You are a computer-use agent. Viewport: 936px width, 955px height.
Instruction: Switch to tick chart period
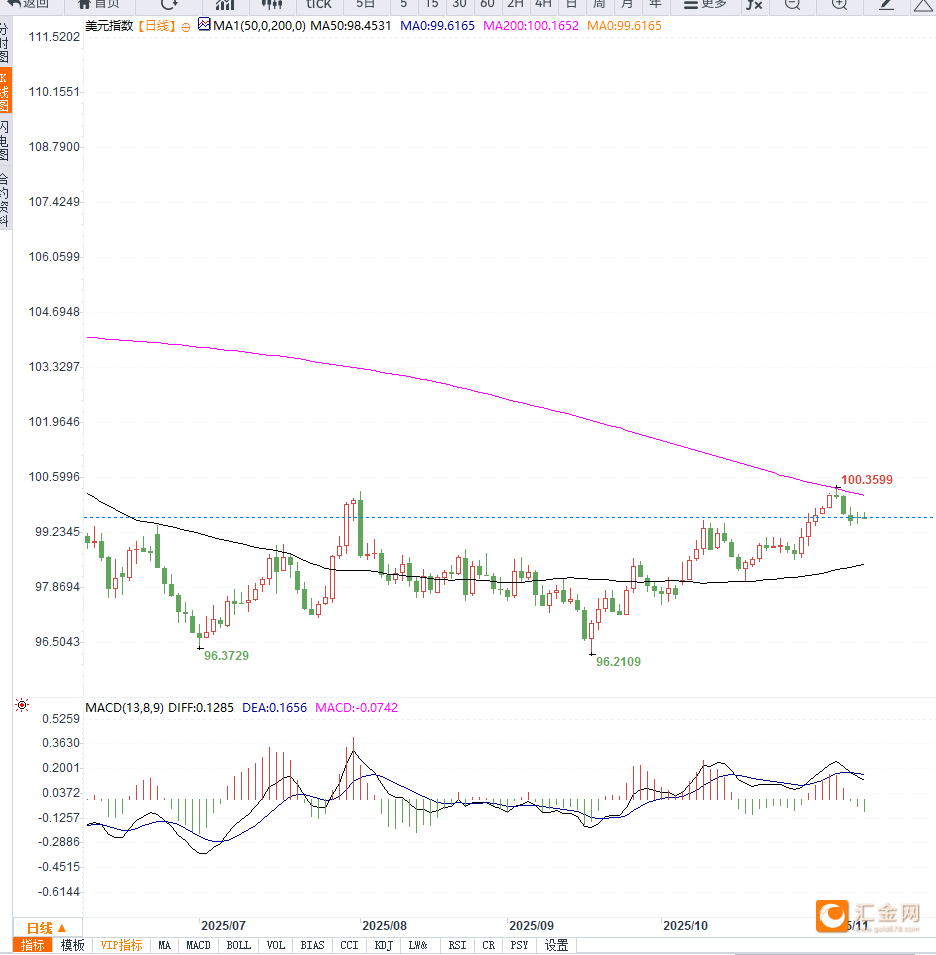click(318, 4)
